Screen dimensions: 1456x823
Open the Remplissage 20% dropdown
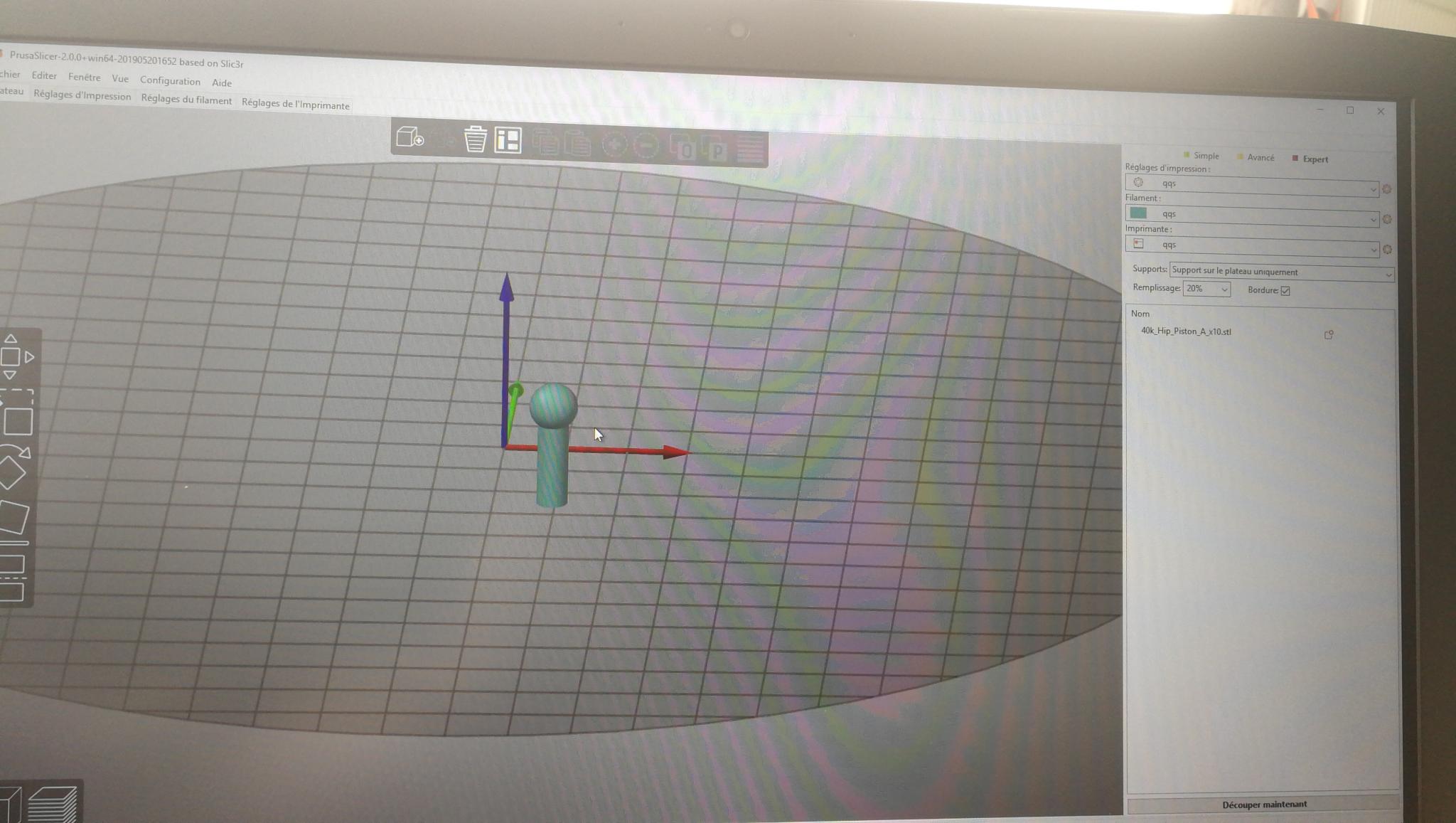(x=1206, y=289)
